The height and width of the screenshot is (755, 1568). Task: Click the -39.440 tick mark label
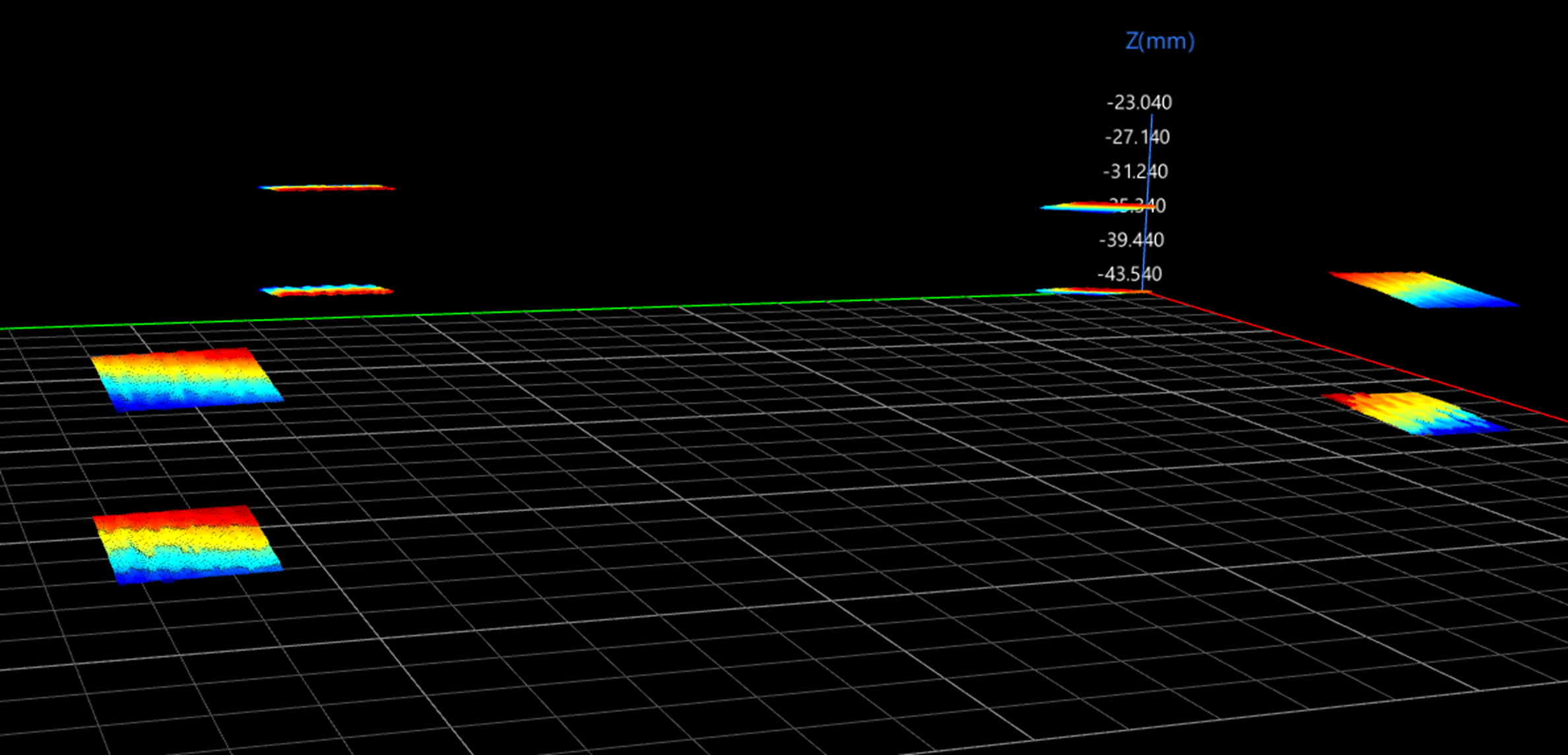pos(1133,240)
